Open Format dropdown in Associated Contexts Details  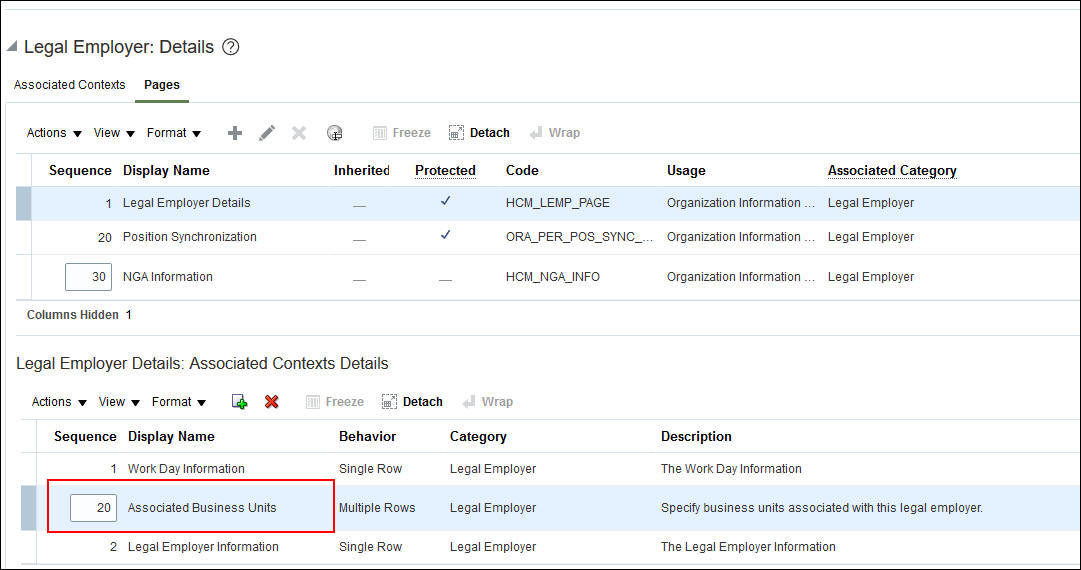179,401
